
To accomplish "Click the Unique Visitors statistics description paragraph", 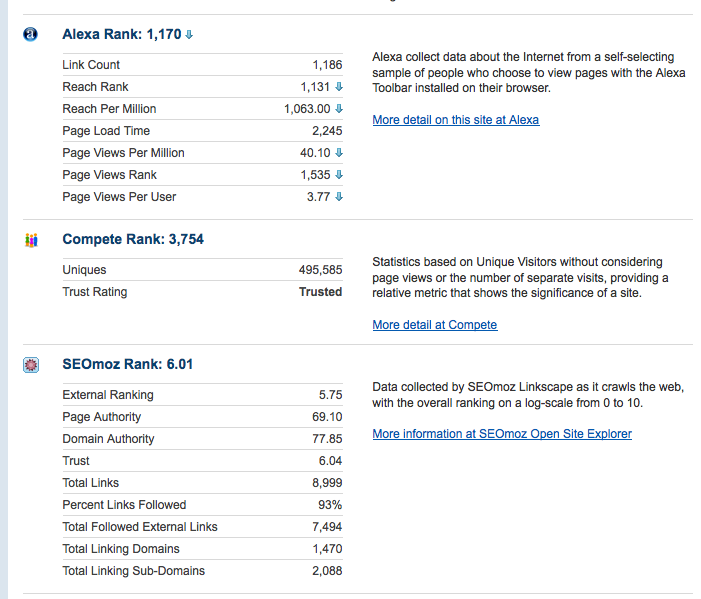I will pyautogui.click(x=520, y=277).
